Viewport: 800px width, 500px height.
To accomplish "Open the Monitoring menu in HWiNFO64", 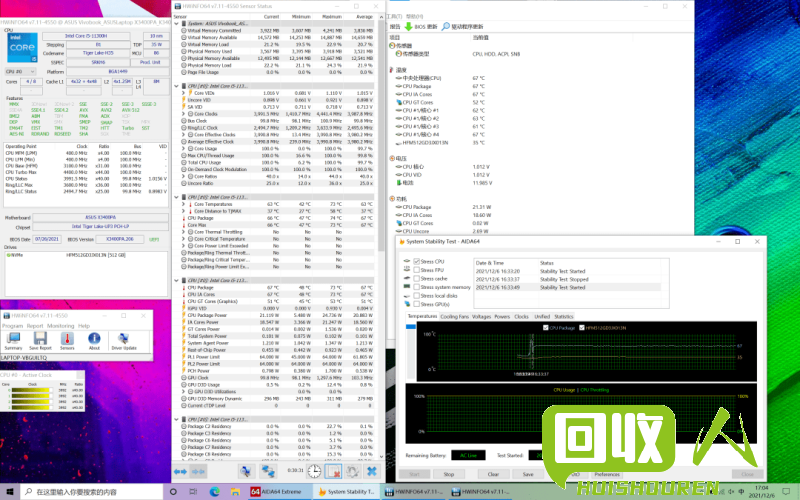I will [x=61, y=326].
